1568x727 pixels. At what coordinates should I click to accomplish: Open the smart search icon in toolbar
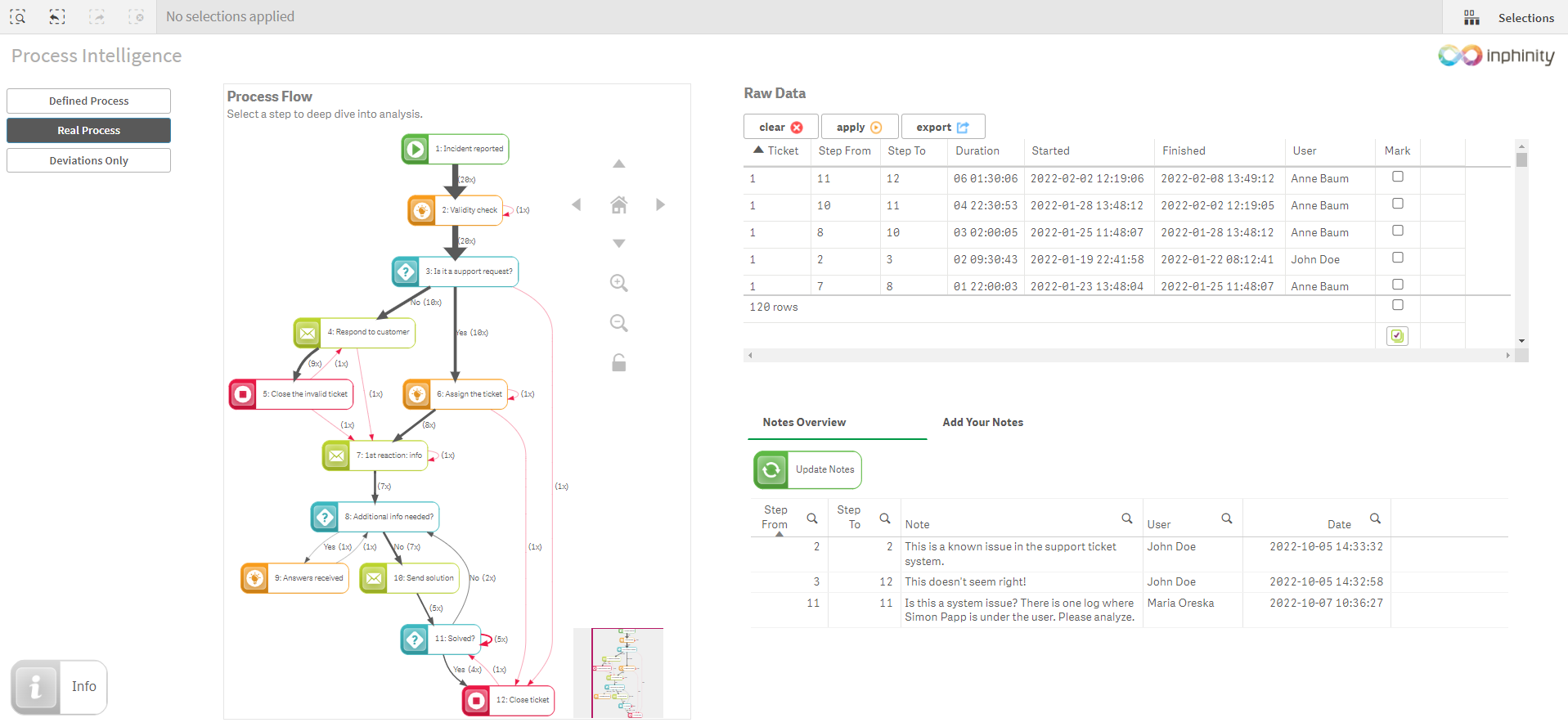tap(17, 16)
